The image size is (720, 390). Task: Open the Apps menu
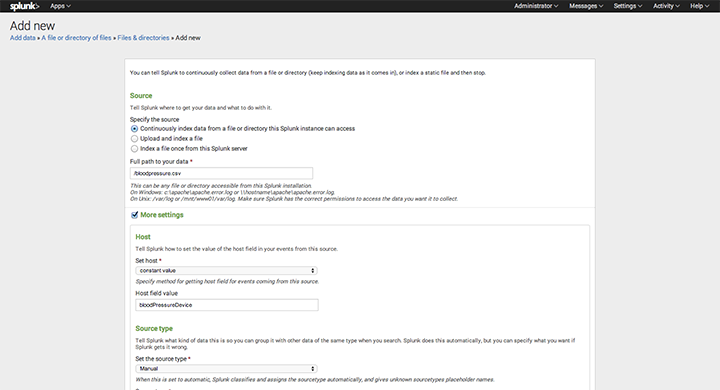point(60,6)
